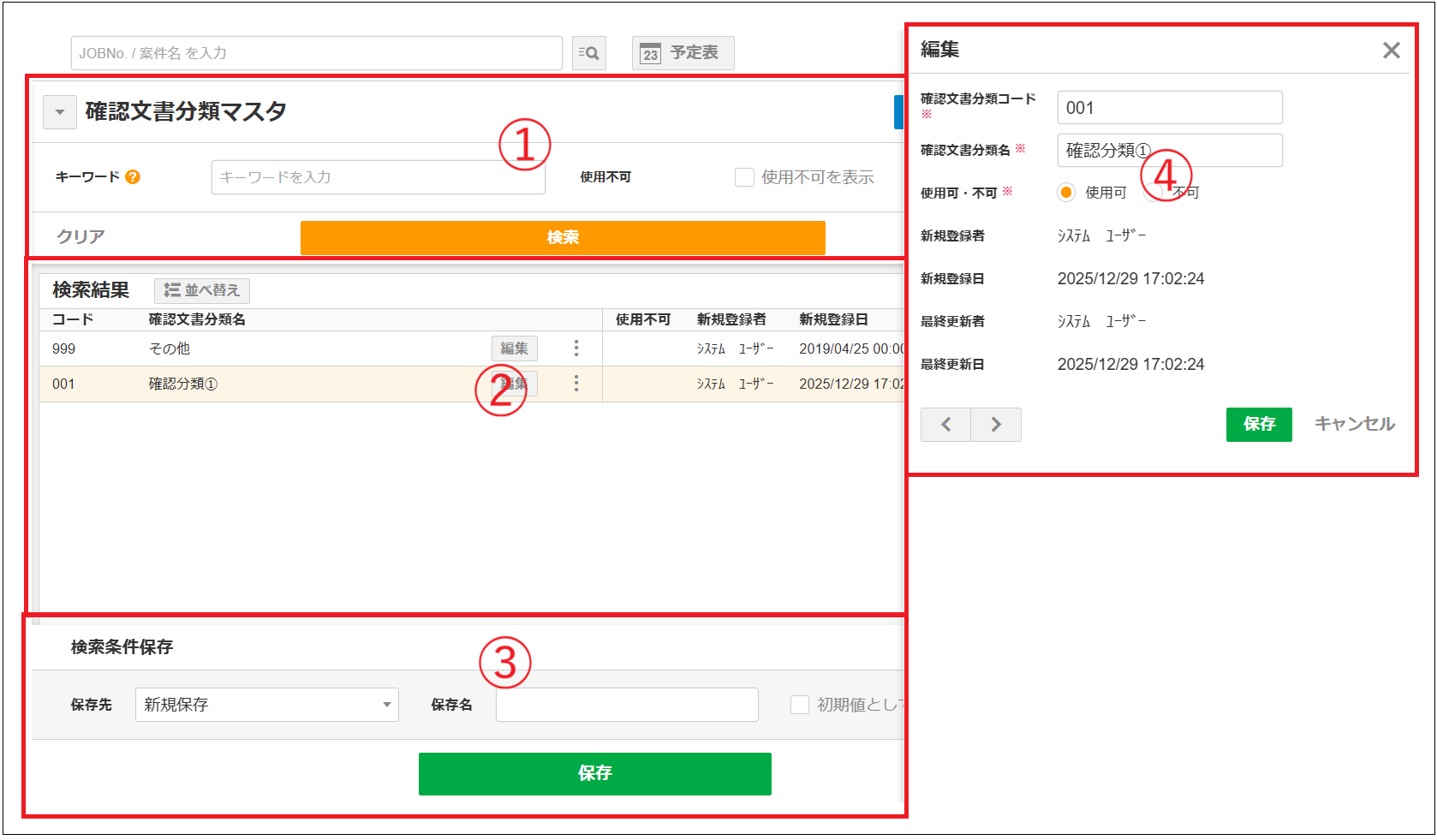Select the cell with code 001
Screen dimensions: 1437x840
click(63, 384)
